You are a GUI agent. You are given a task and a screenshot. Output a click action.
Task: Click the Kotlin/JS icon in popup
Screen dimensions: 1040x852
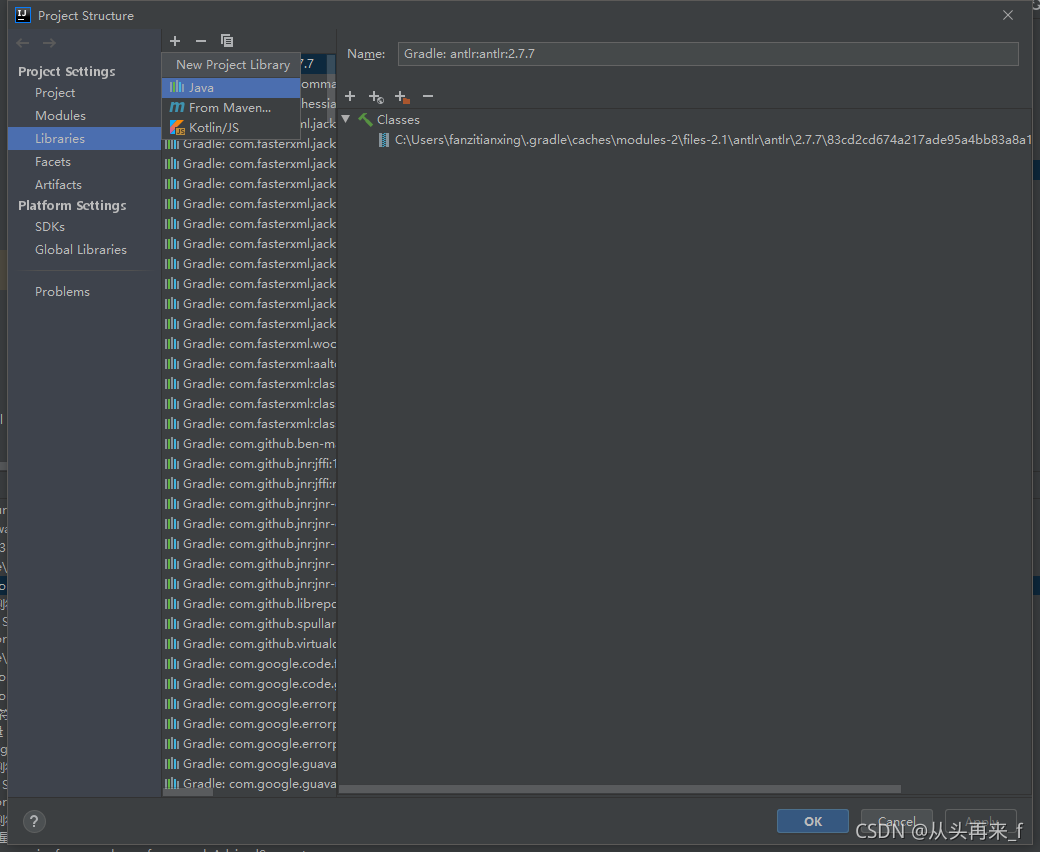click(177, 127)
